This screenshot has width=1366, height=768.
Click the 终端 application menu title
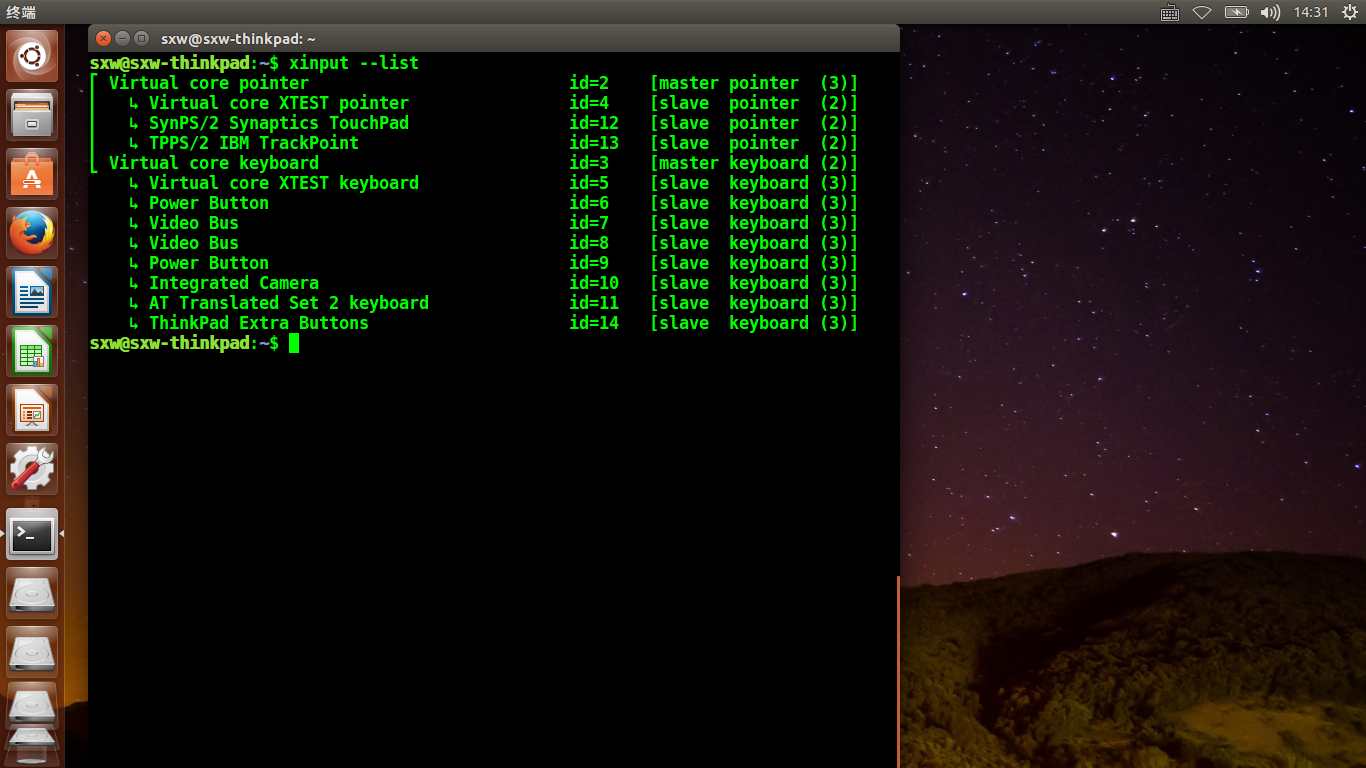[x=20, y=12]
